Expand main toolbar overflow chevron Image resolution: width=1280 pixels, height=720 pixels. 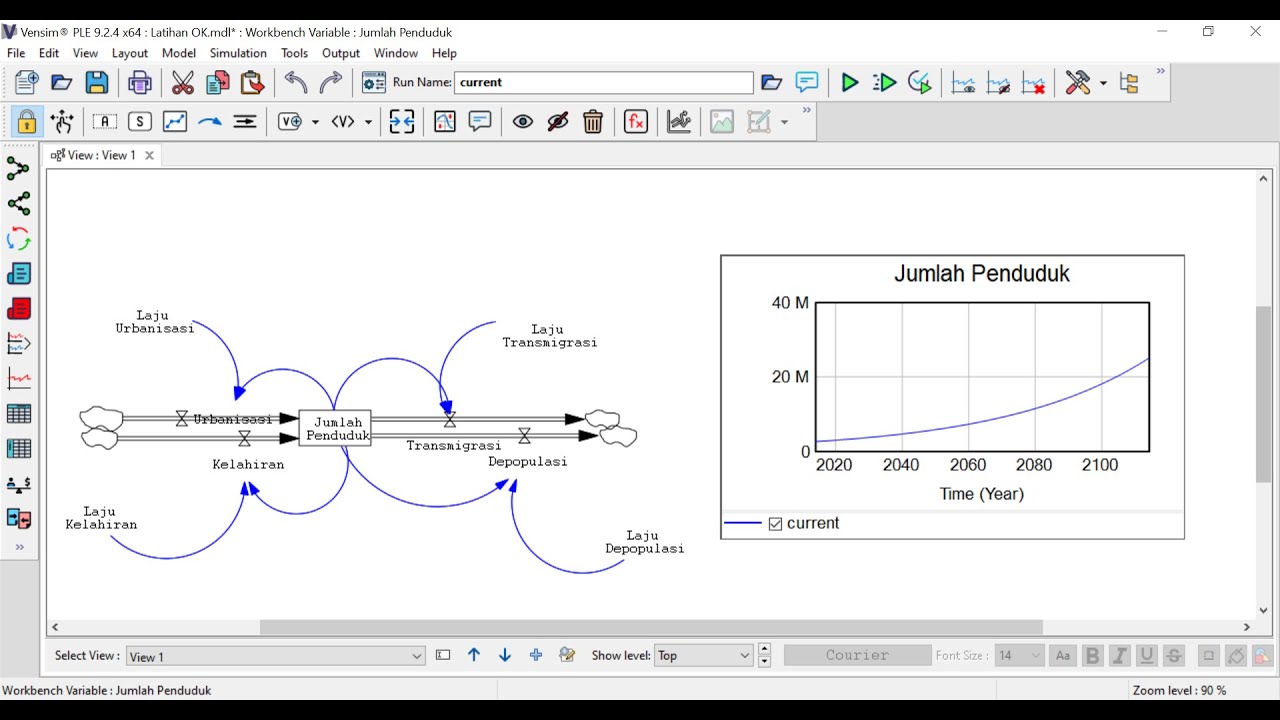[1161, 71]
